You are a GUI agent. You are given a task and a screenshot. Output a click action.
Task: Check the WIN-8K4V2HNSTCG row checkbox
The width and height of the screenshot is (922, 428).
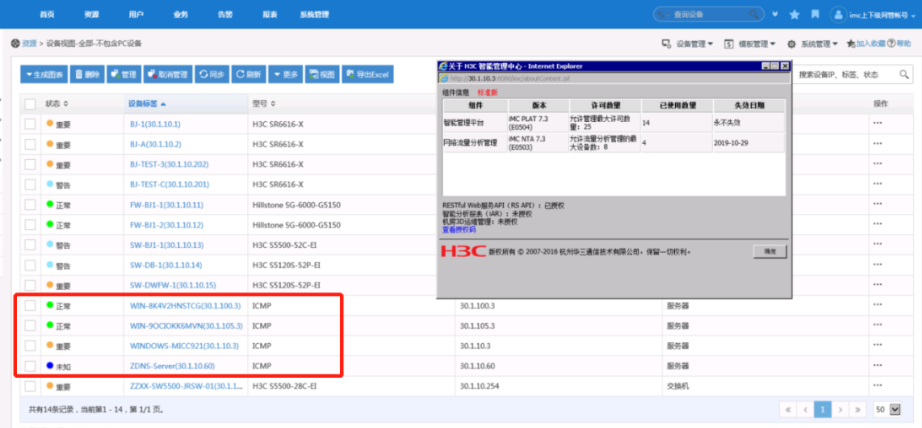(x=30, y=305)
